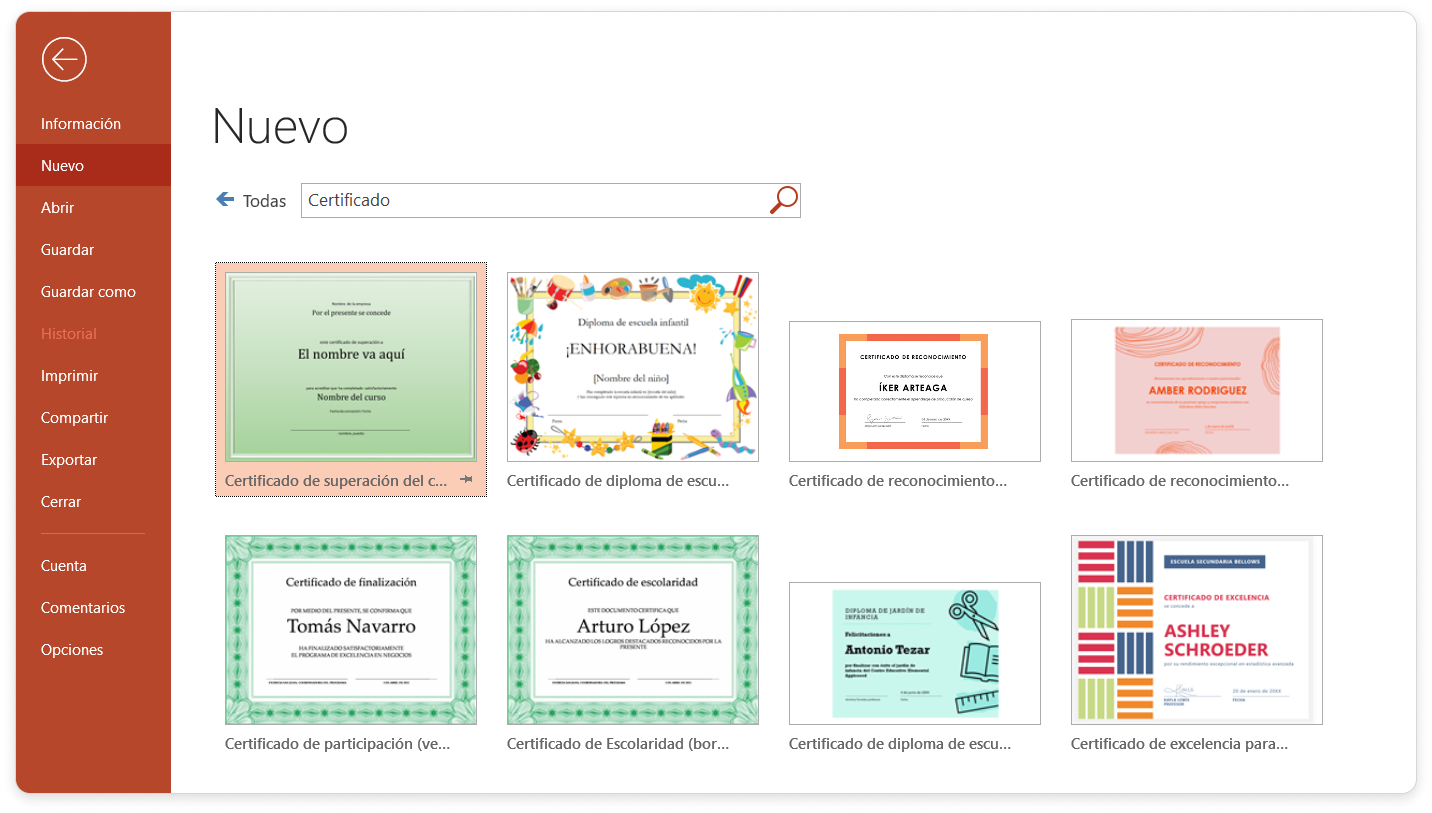Click the back arrow circle icon

point(64,60)
